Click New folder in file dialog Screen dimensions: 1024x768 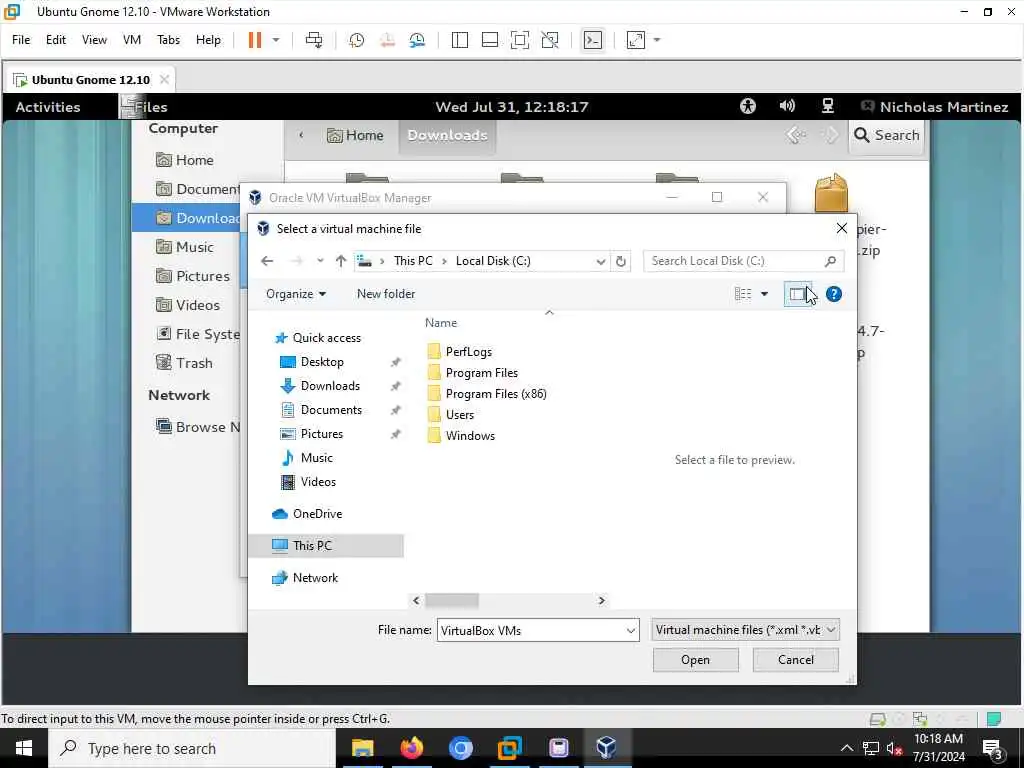(386, 294)
